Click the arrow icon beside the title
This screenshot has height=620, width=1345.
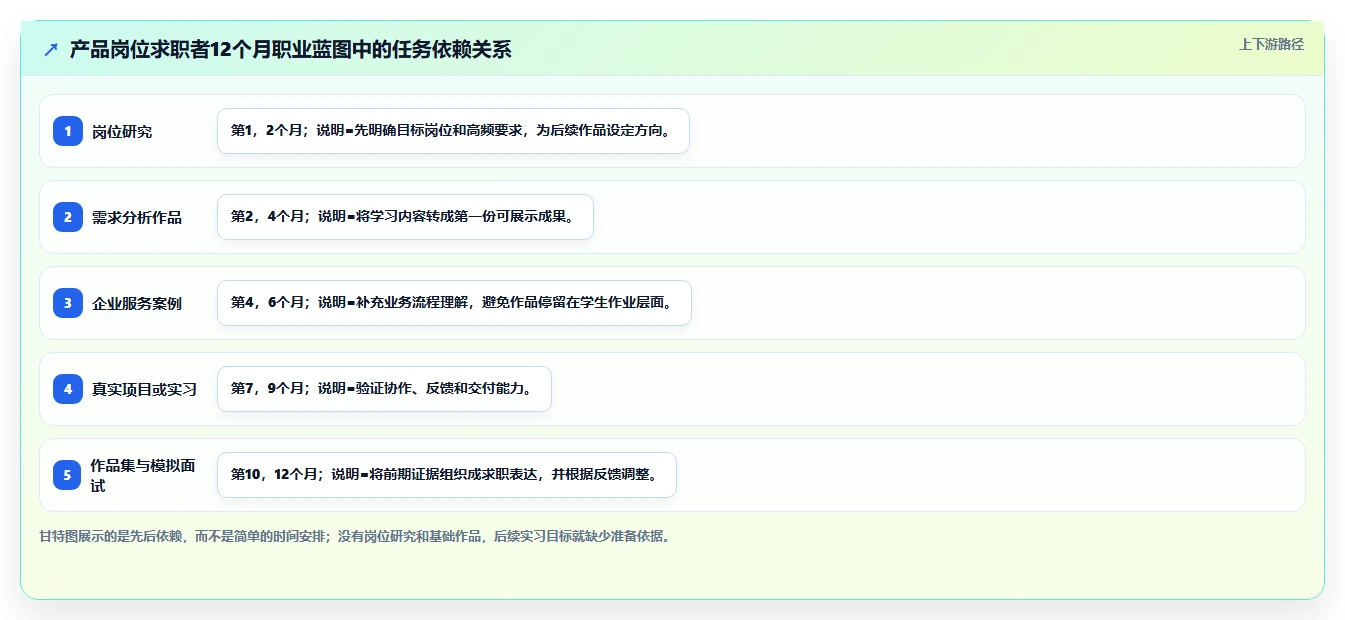51,49
